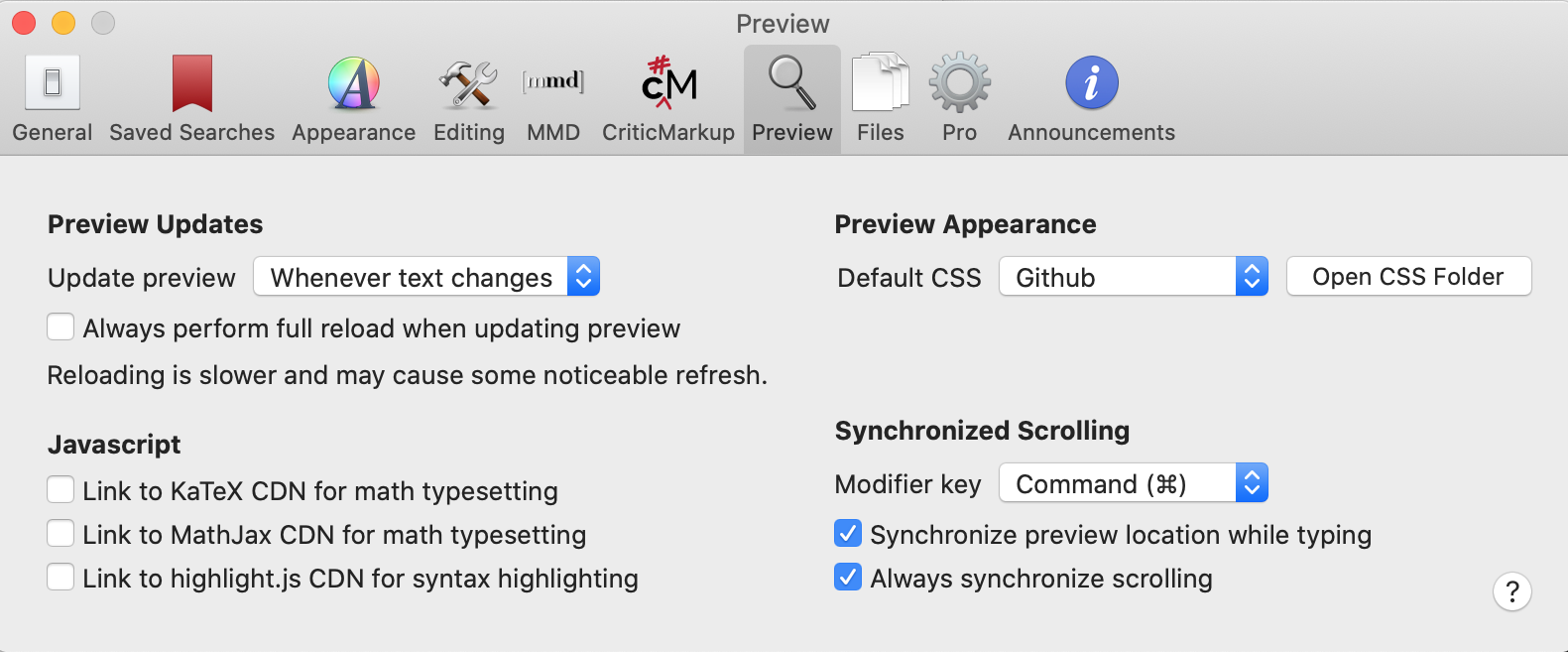Enable Link to MathJax CDN checkbox
This screenshot has width=1568, height=652.
coord(60,534)
